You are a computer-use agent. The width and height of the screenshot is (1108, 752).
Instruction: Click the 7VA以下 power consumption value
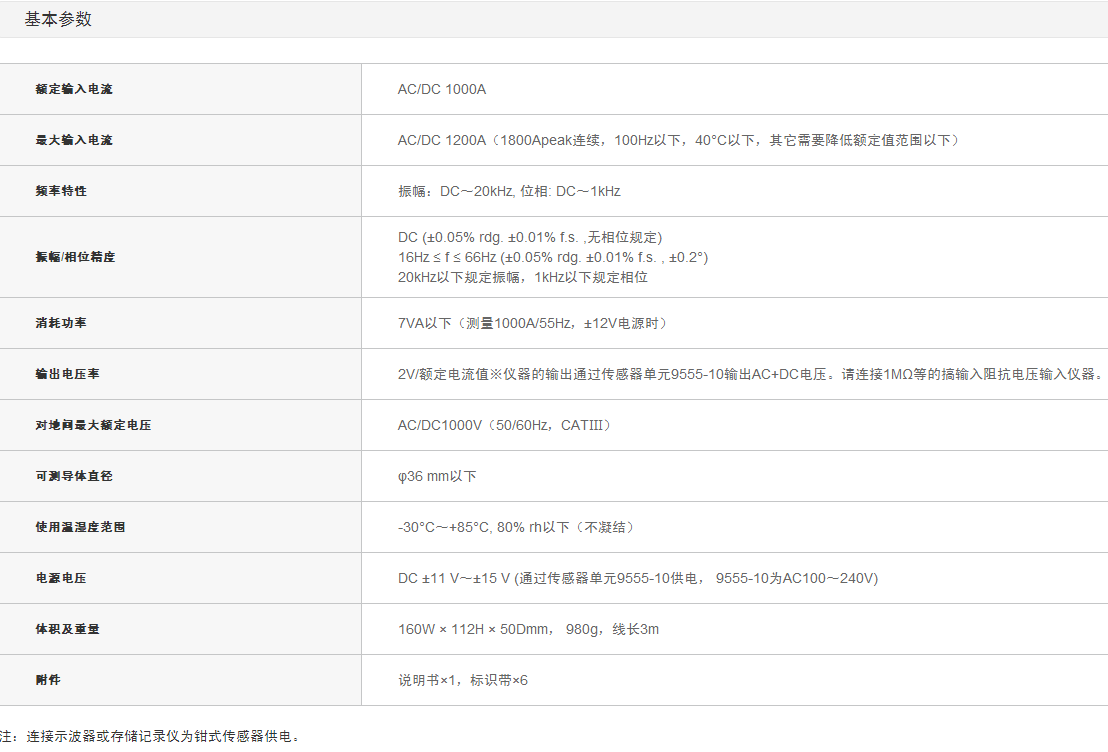pyautogui.click(x=532, y=323)
